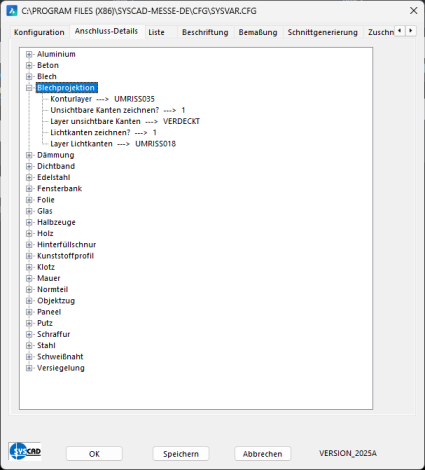Click the SYSCAD logo icon

(25, 451)
